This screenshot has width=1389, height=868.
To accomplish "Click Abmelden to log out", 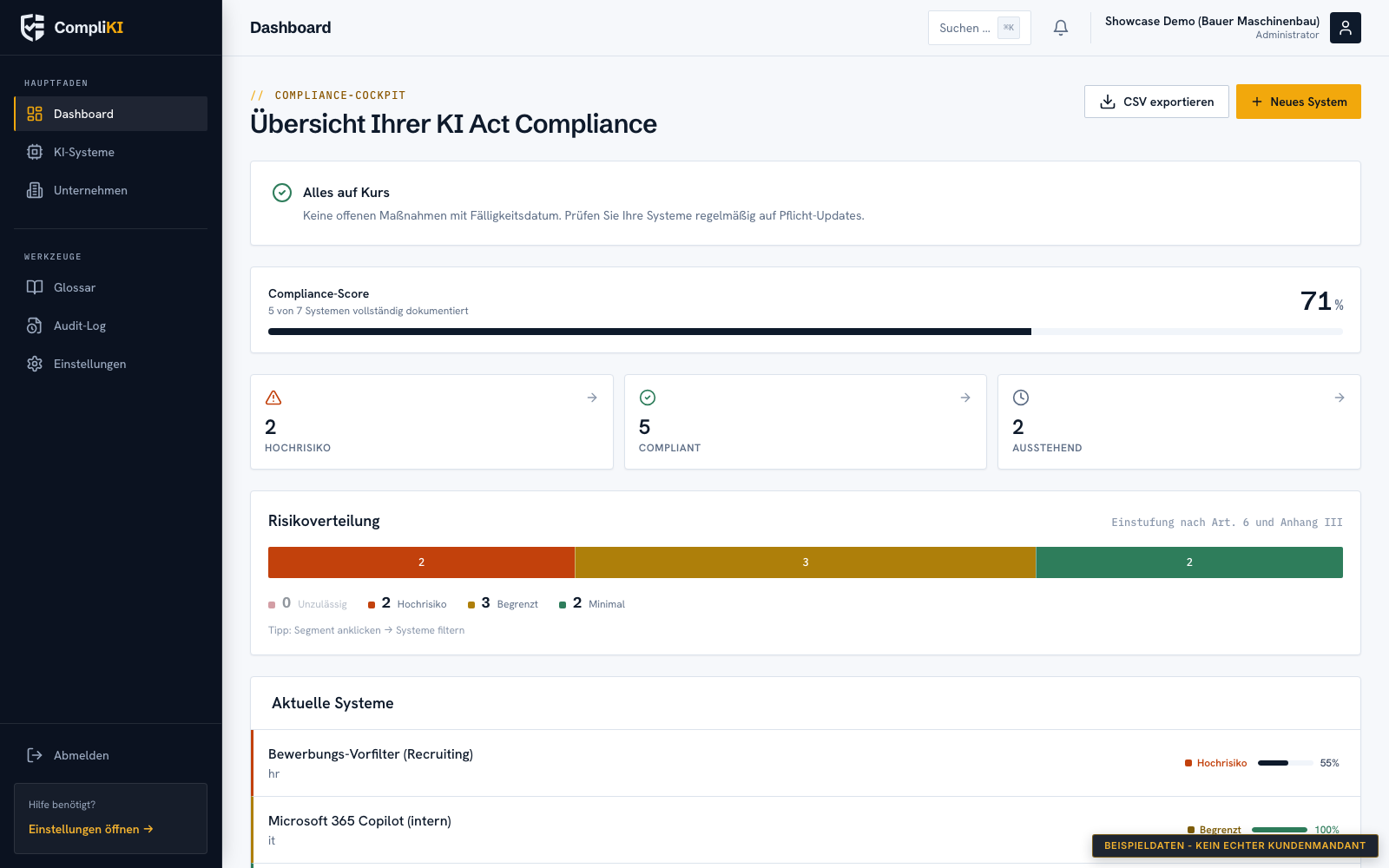I will click(110, 755).
